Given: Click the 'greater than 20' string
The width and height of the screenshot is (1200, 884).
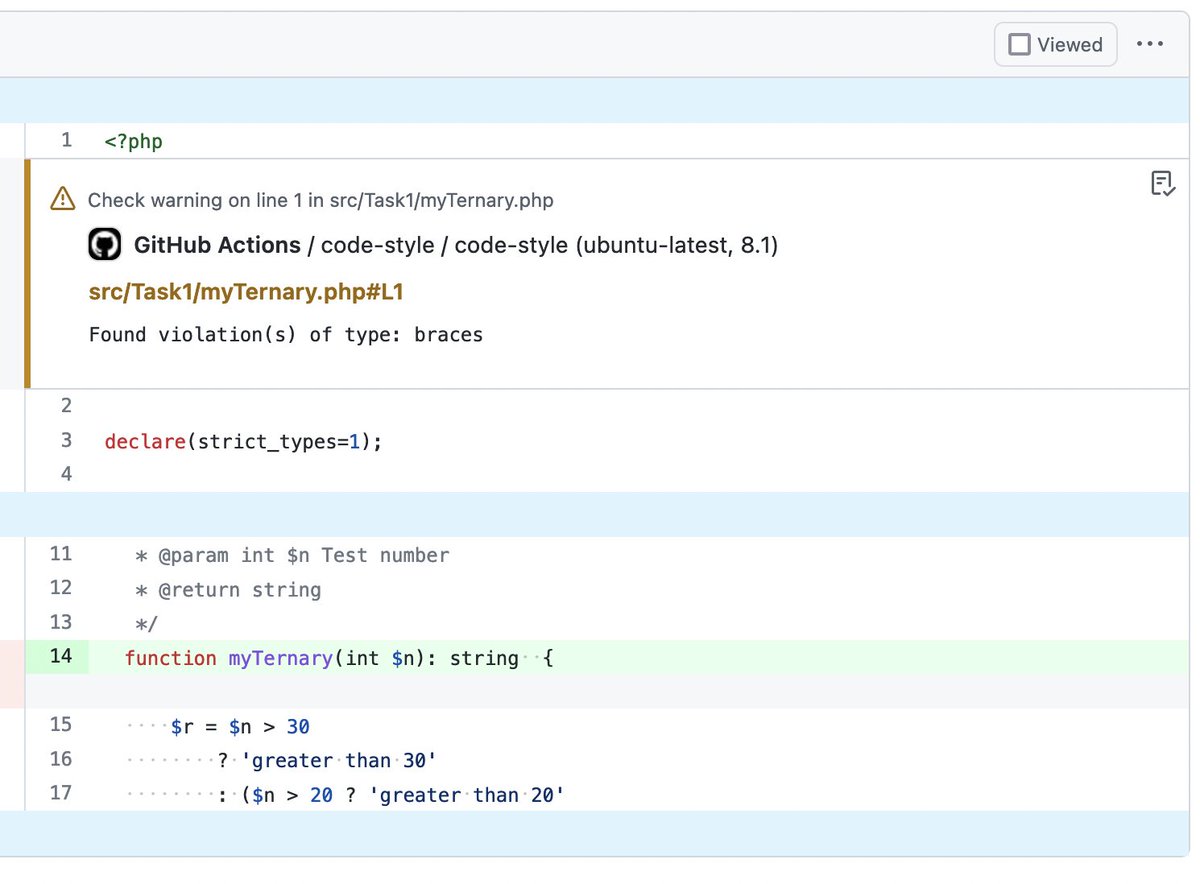Looking at the screenshot, I should pyautogui.click(x=468, y=796).
